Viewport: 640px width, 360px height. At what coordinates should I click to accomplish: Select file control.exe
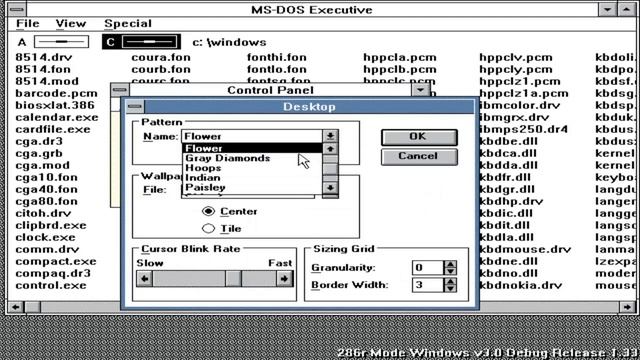pos(51,285)
